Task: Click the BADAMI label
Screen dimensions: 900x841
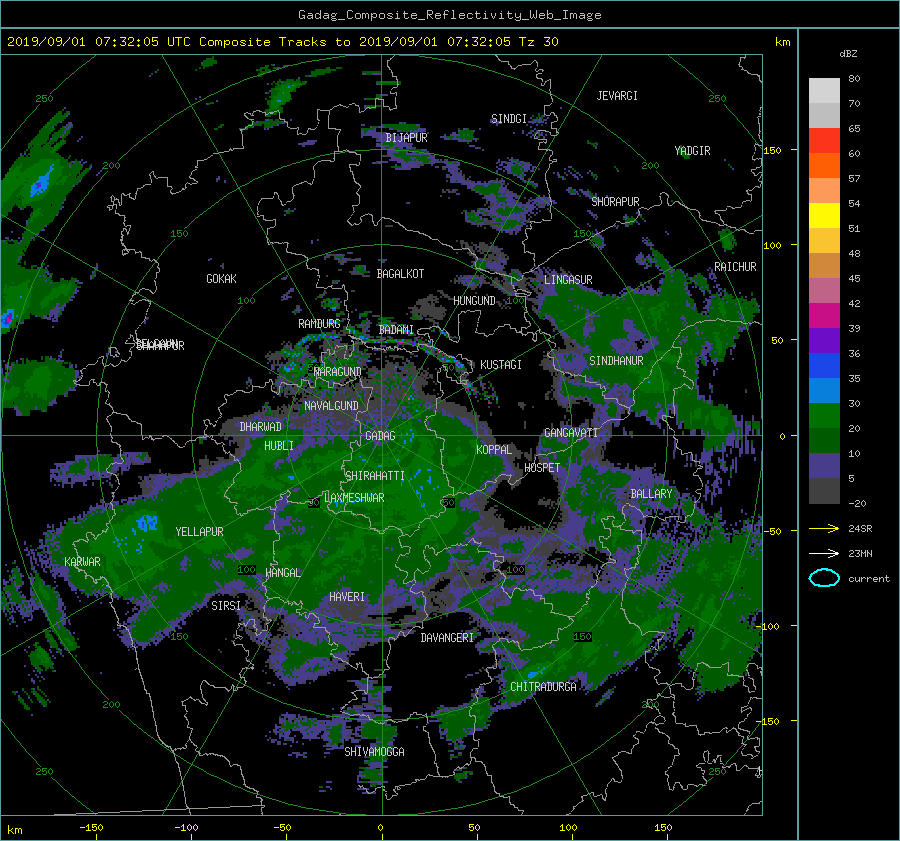Action: (396, 330)
